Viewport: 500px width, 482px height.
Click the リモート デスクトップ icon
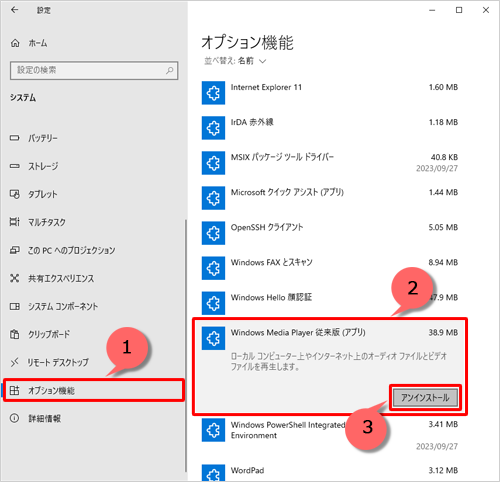(14, 362)
